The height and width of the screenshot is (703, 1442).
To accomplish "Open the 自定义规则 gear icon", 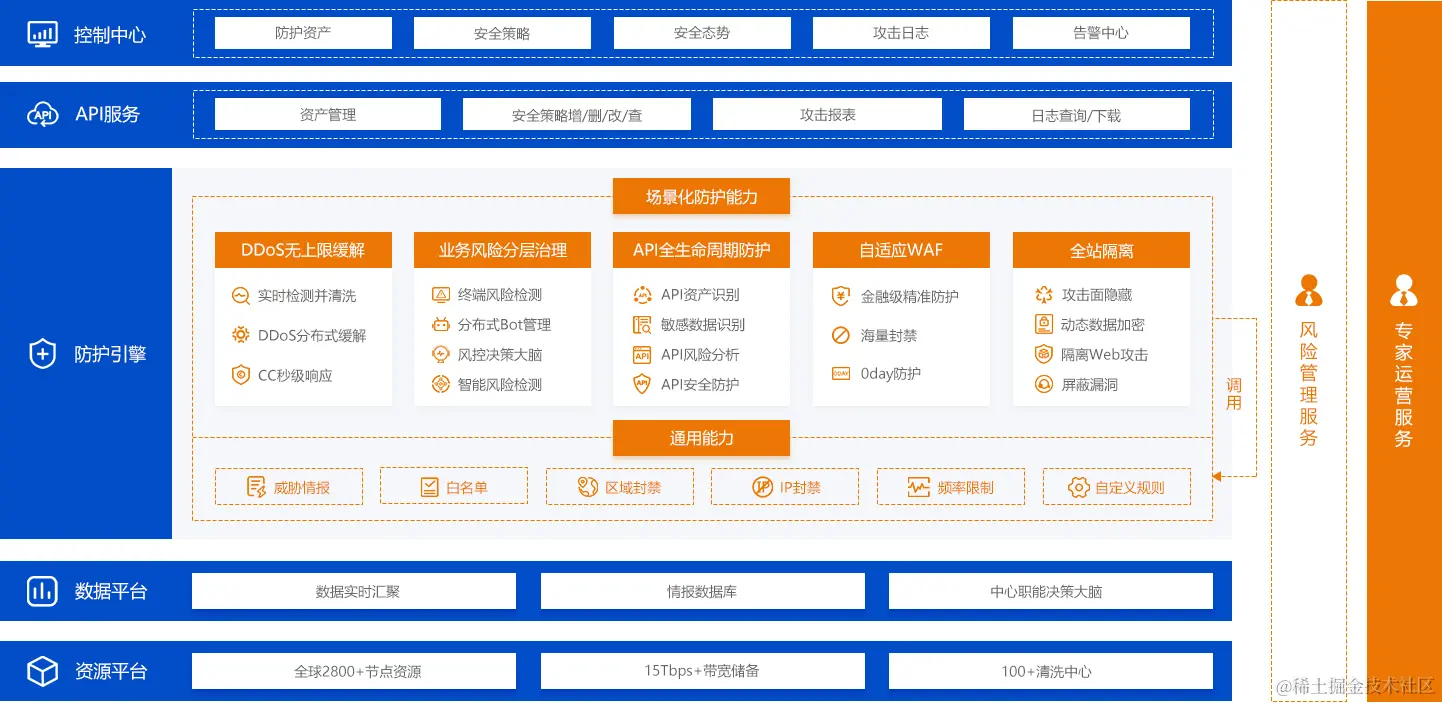I will pyautogui.click(x=1078, y=487).
